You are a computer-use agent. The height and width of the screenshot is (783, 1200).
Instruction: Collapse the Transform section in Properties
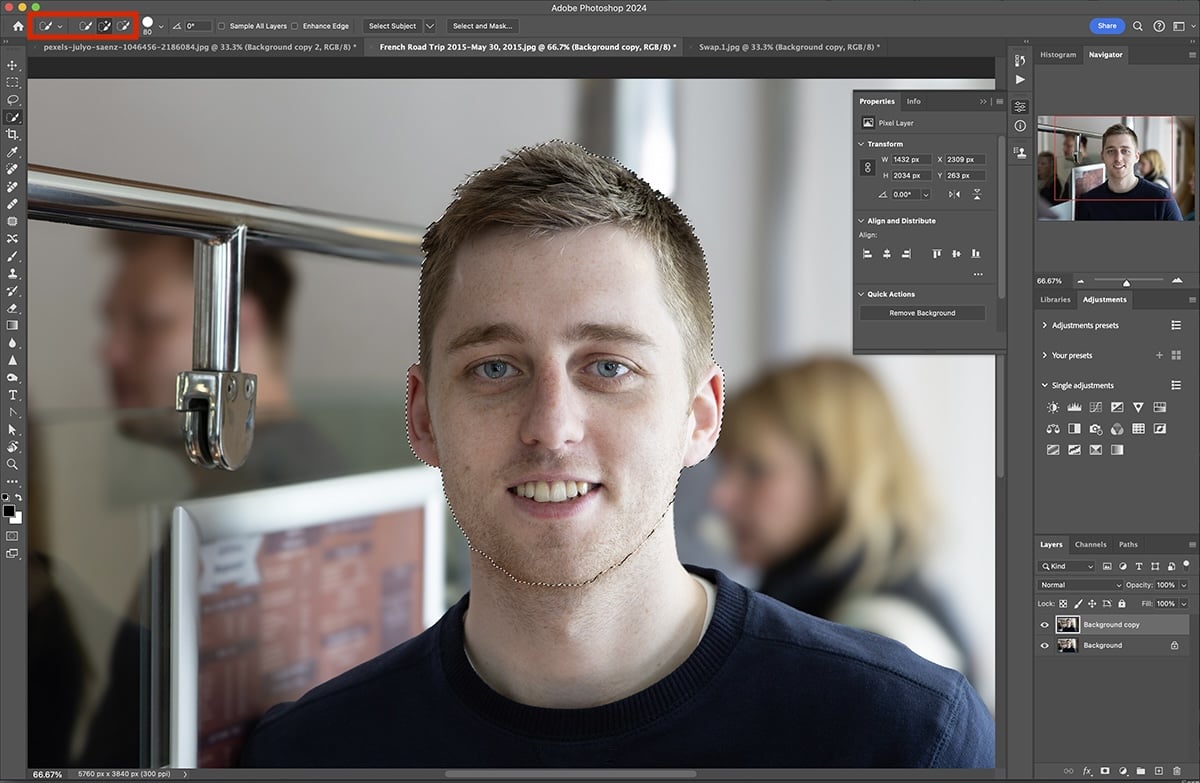(861, 143)
